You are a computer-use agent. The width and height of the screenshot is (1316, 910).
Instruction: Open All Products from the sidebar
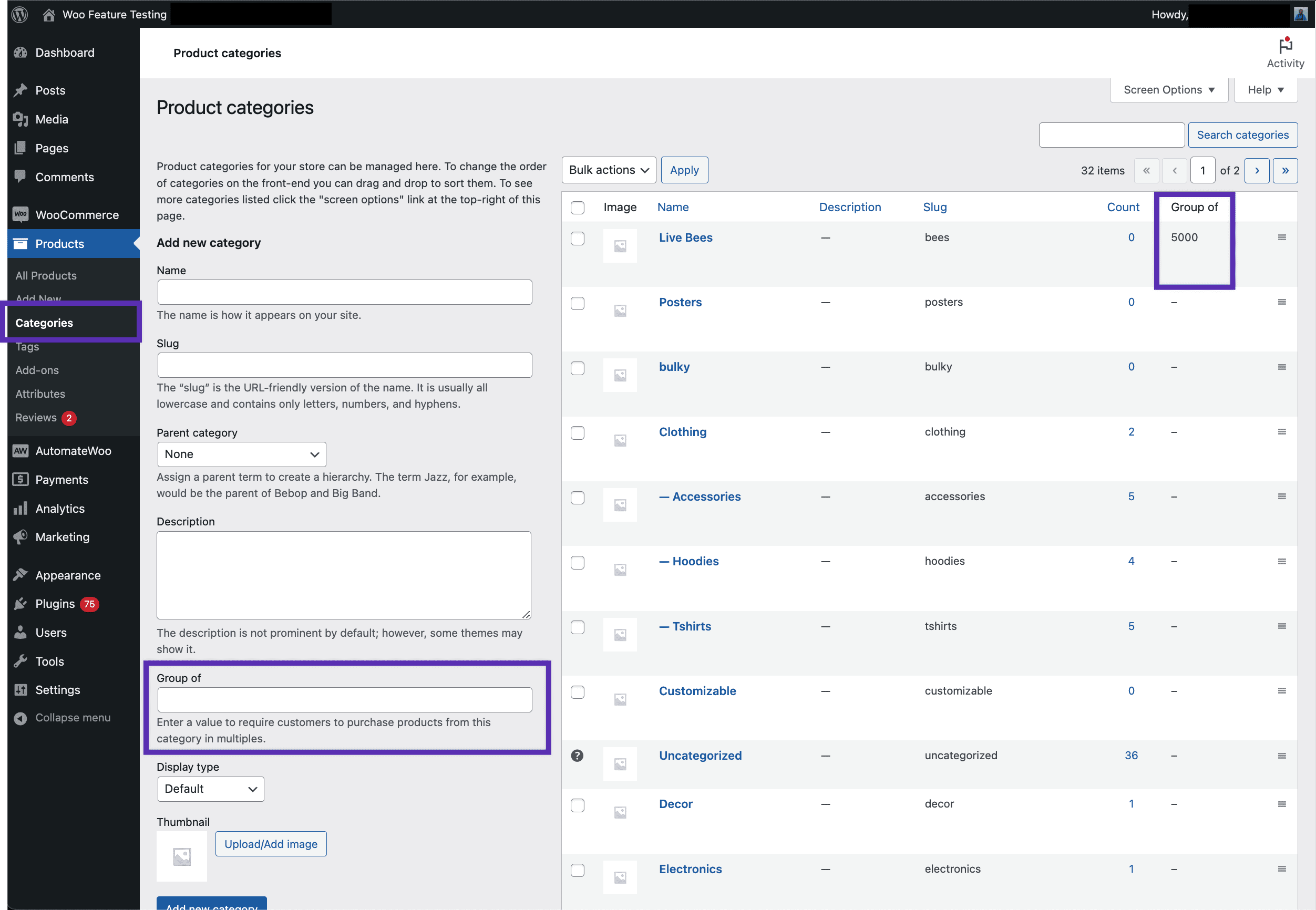[x=46, y=275]
